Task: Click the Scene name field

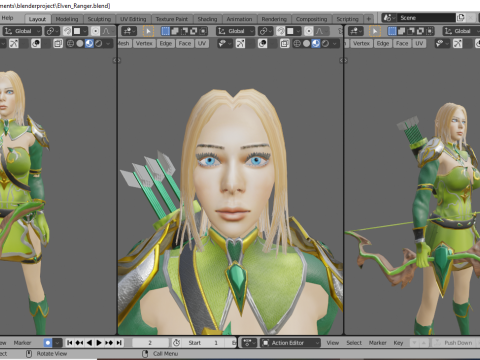Action: 427,18
